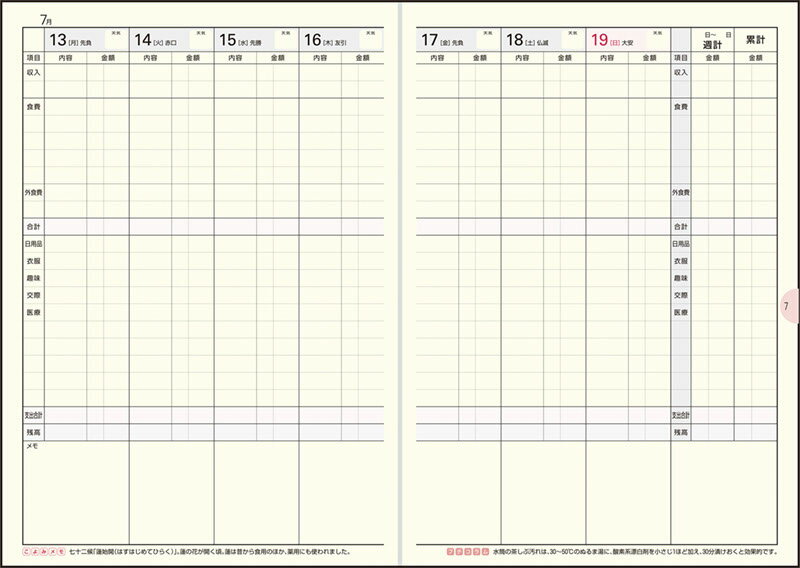
Task: Click the 金額 header under 週計
Action: (712, 58)
